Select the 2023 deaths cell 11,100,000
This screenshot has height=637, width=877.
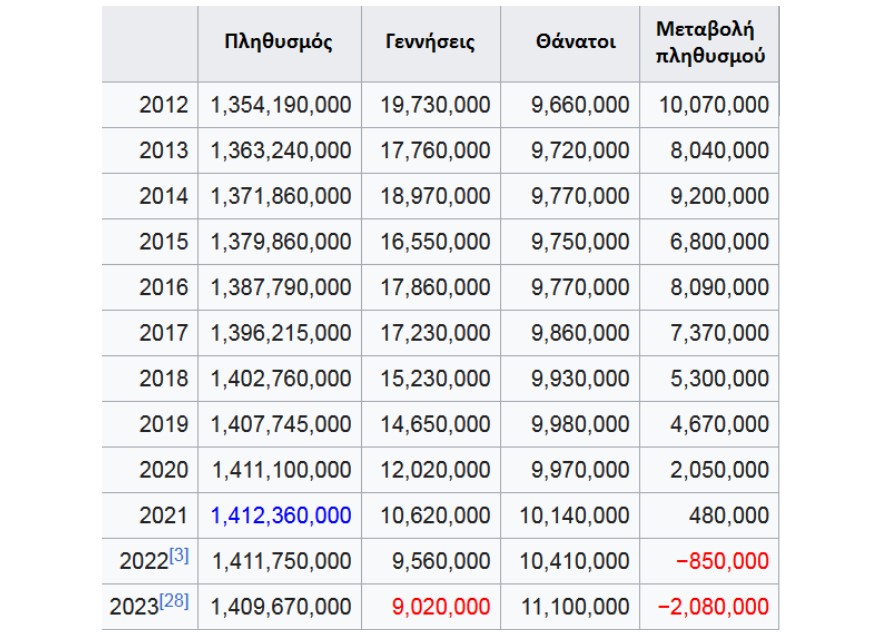click(570, 607)
